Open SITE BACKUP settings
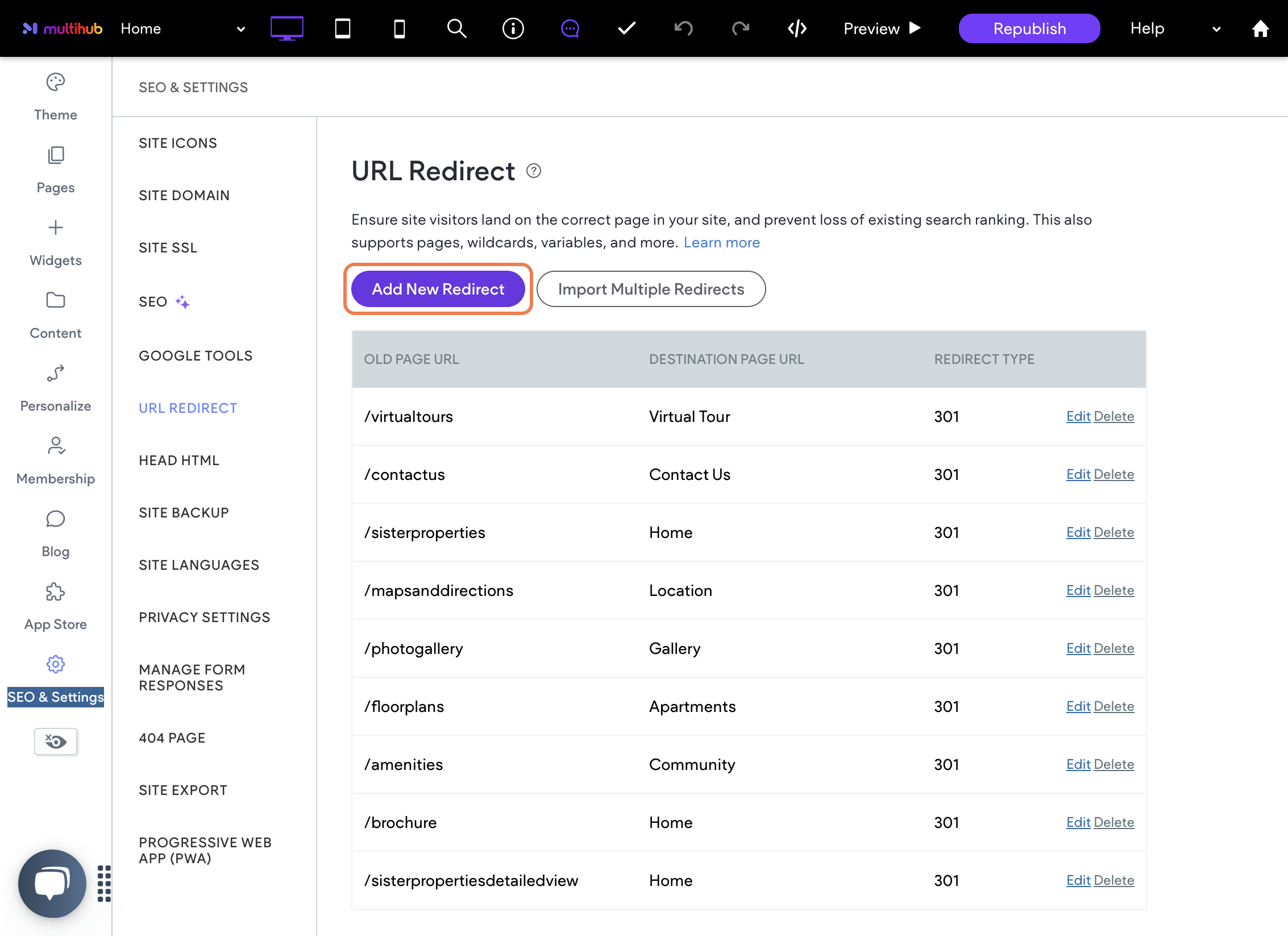The width and height of the screenshot is (1288, 936). point(184,512)
